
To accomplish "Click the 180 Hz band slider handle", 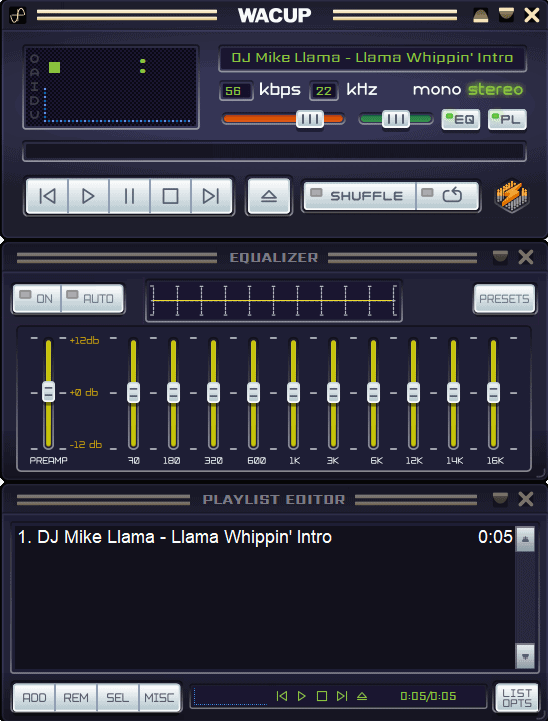I will 173,392.
